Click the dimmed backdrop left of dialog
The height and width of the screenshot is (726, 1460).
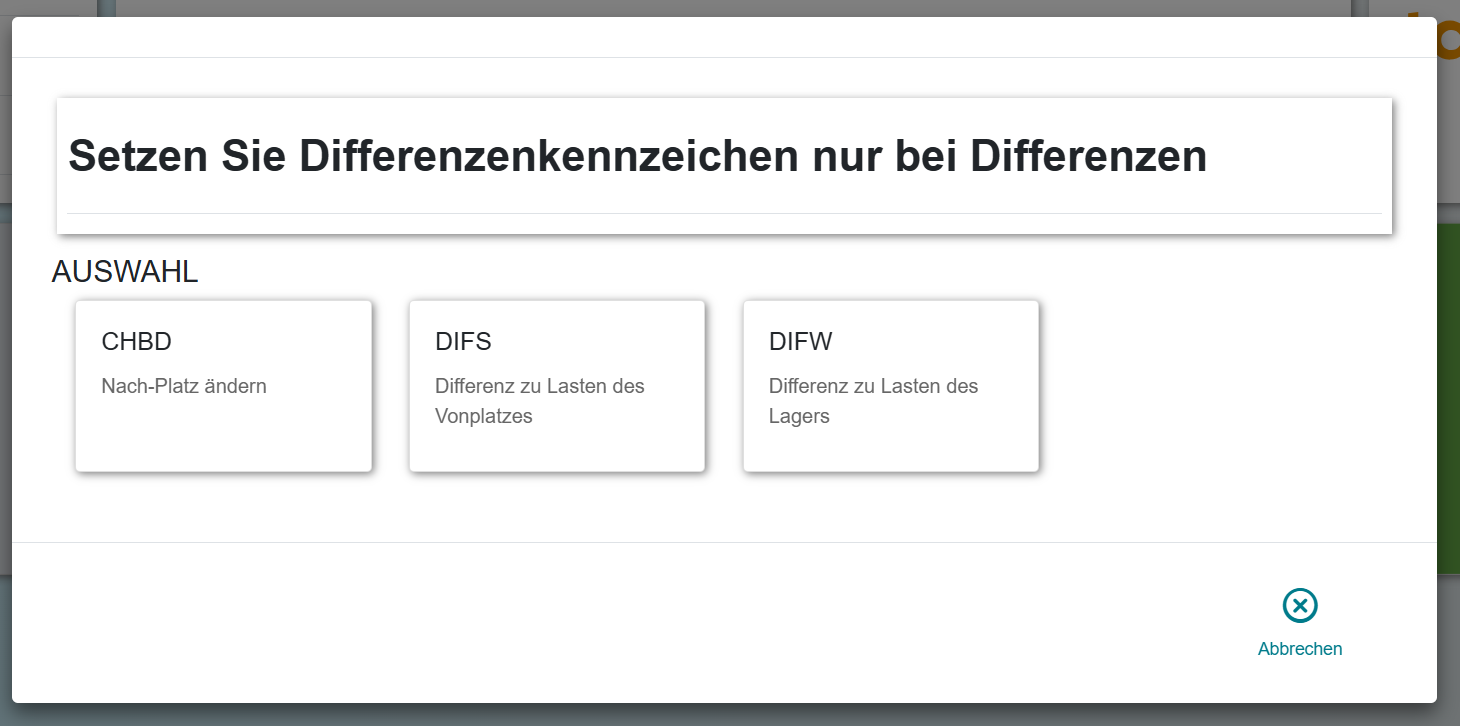[x=5, y=400]
